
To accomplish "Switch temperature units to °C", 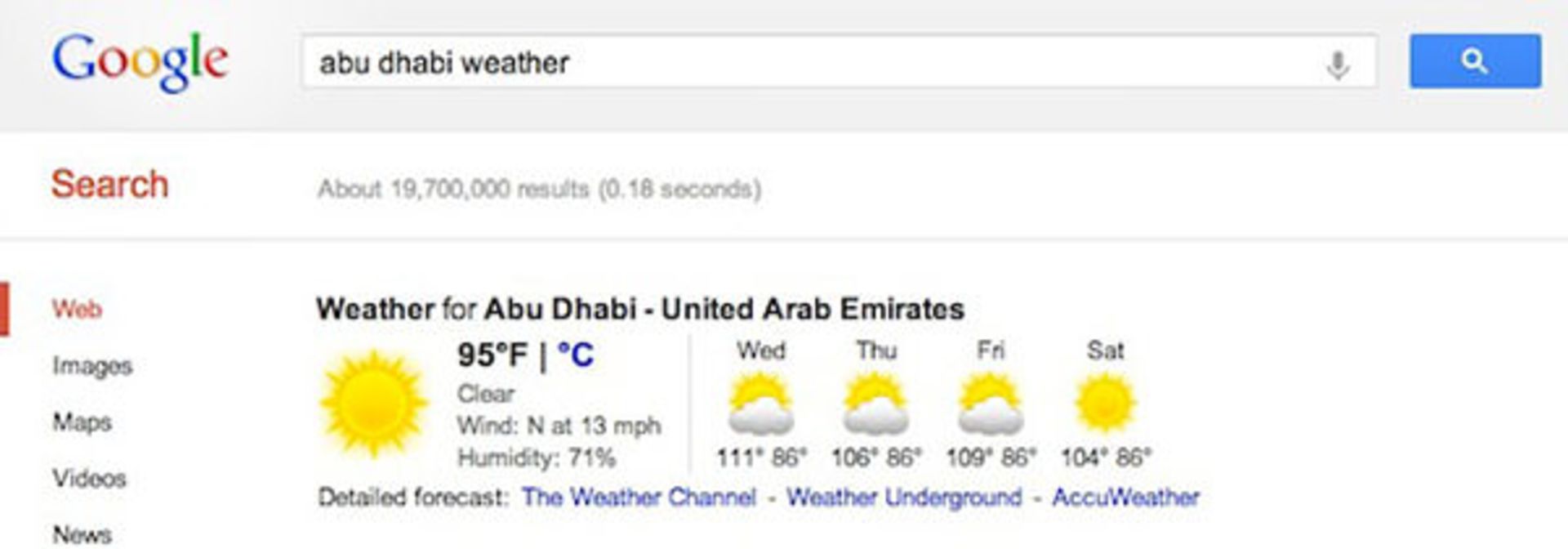I will pyautogui.click(x=575, y=355).
